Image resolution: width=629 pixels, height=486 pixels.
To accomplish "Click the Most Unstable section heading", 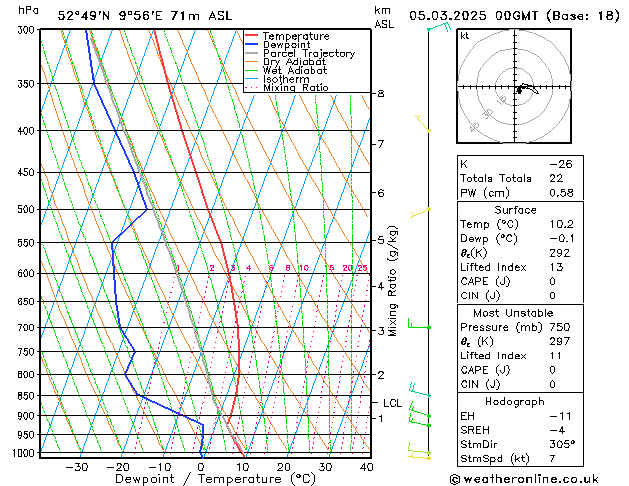I will click(516, 313).
